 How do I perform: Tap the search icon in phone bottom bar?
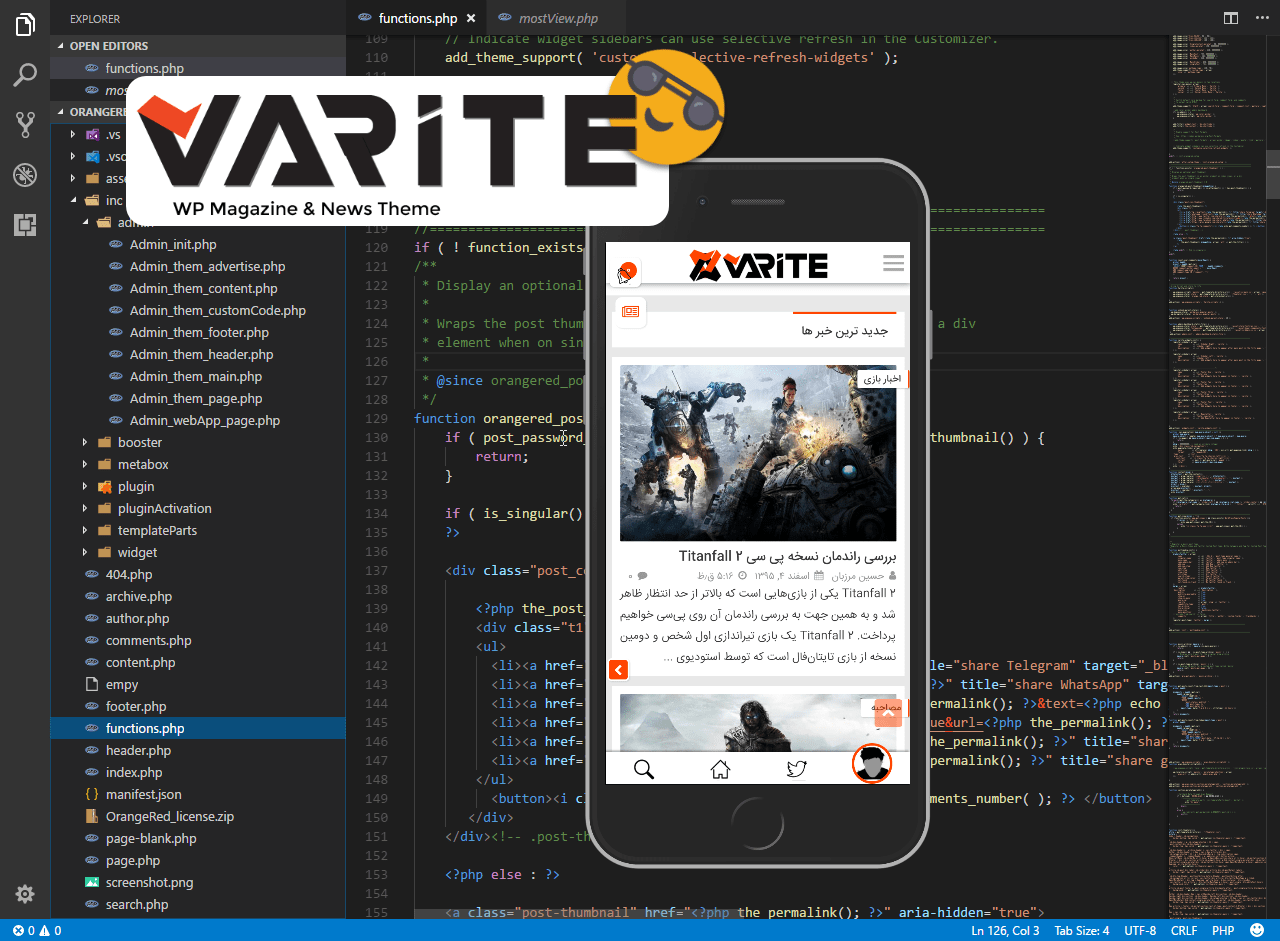[x=644, y=769]
